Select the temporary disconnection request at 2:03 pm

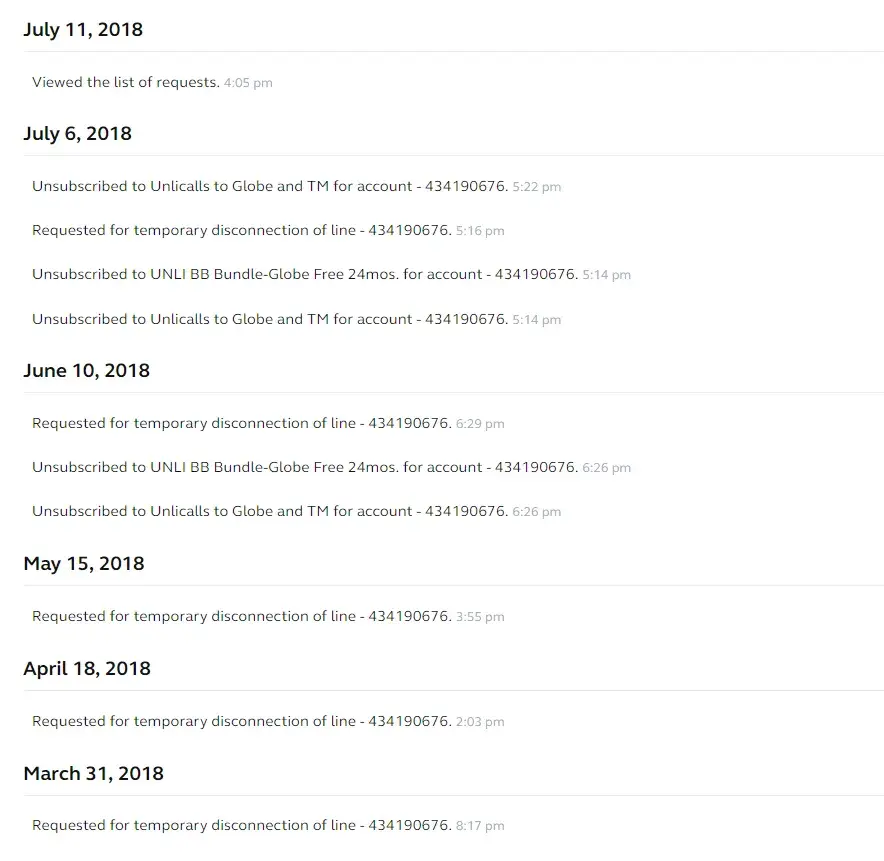(x=241, y=721)
